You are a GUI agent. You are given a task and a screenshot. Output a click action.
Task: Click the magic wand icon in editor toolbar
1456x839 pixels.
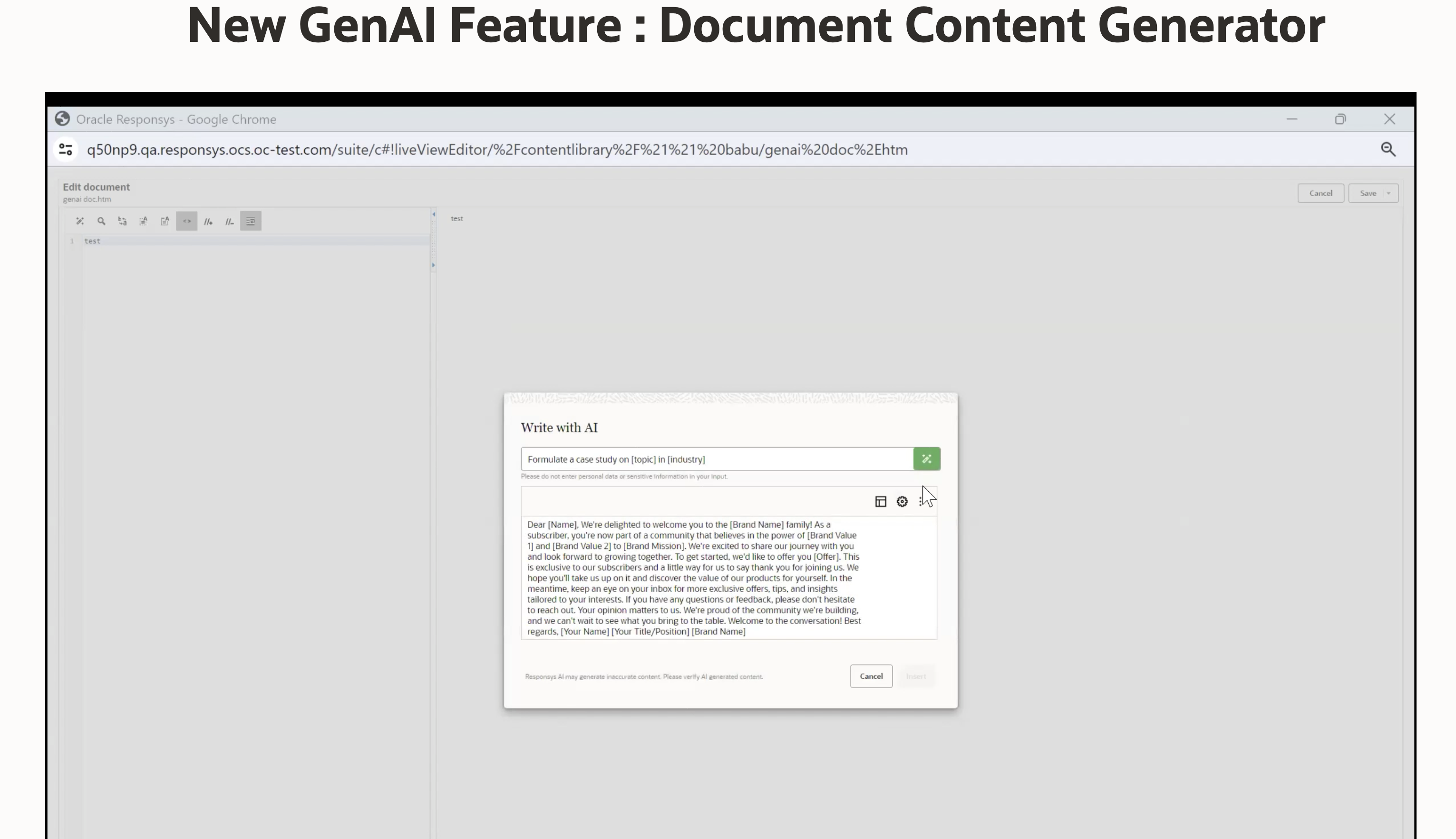[x=80, y=221]
